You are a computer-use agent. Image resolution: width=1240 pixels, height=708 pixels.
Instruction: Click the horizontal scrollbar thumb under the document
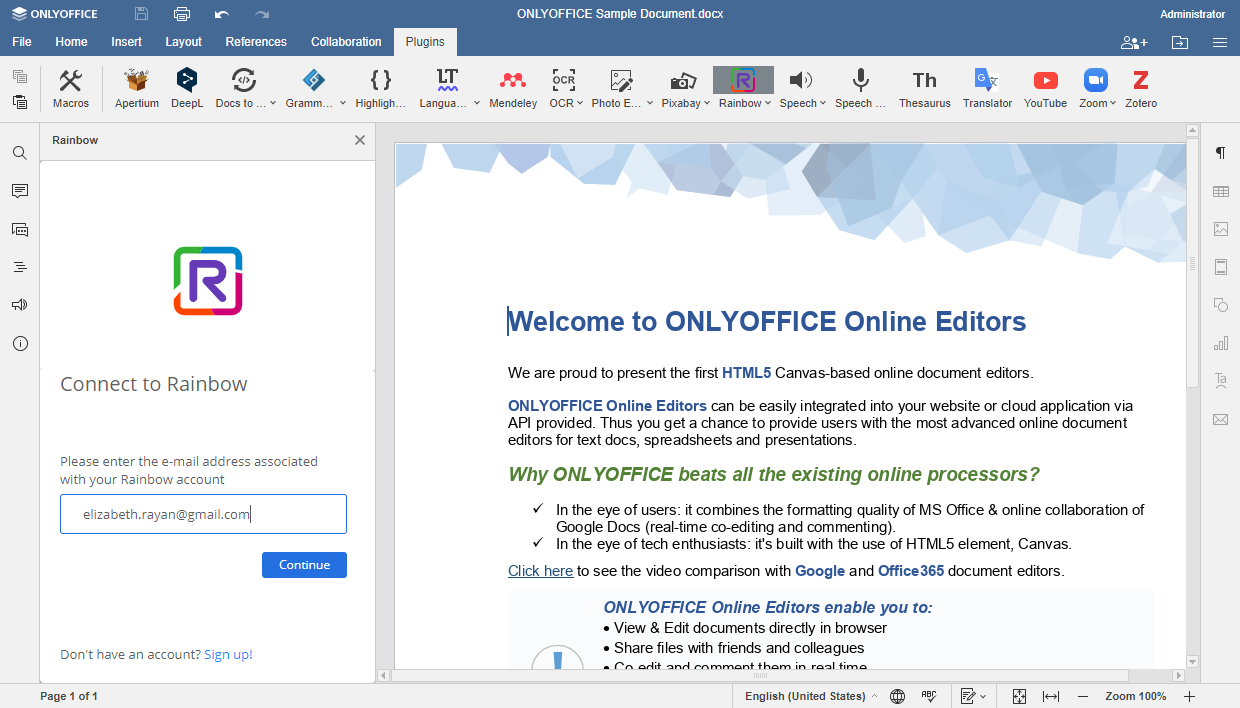pyautogui.click(x=760, y=676)
